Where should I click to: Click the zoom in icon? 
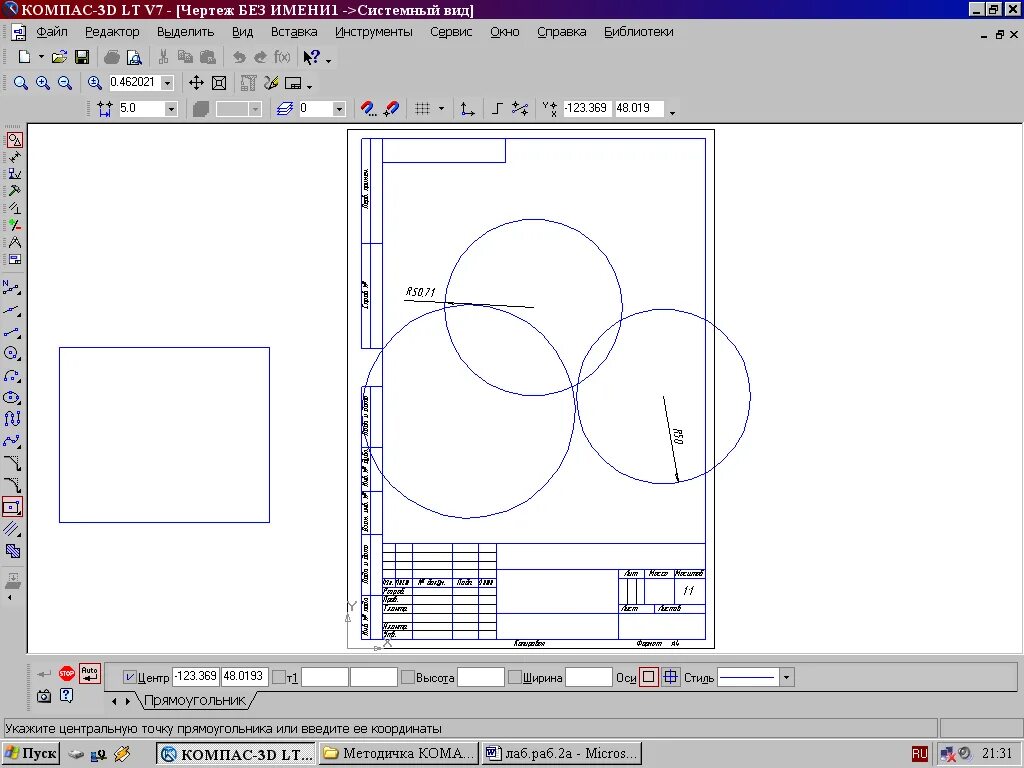pyautogui.click(x=43, y=83)
